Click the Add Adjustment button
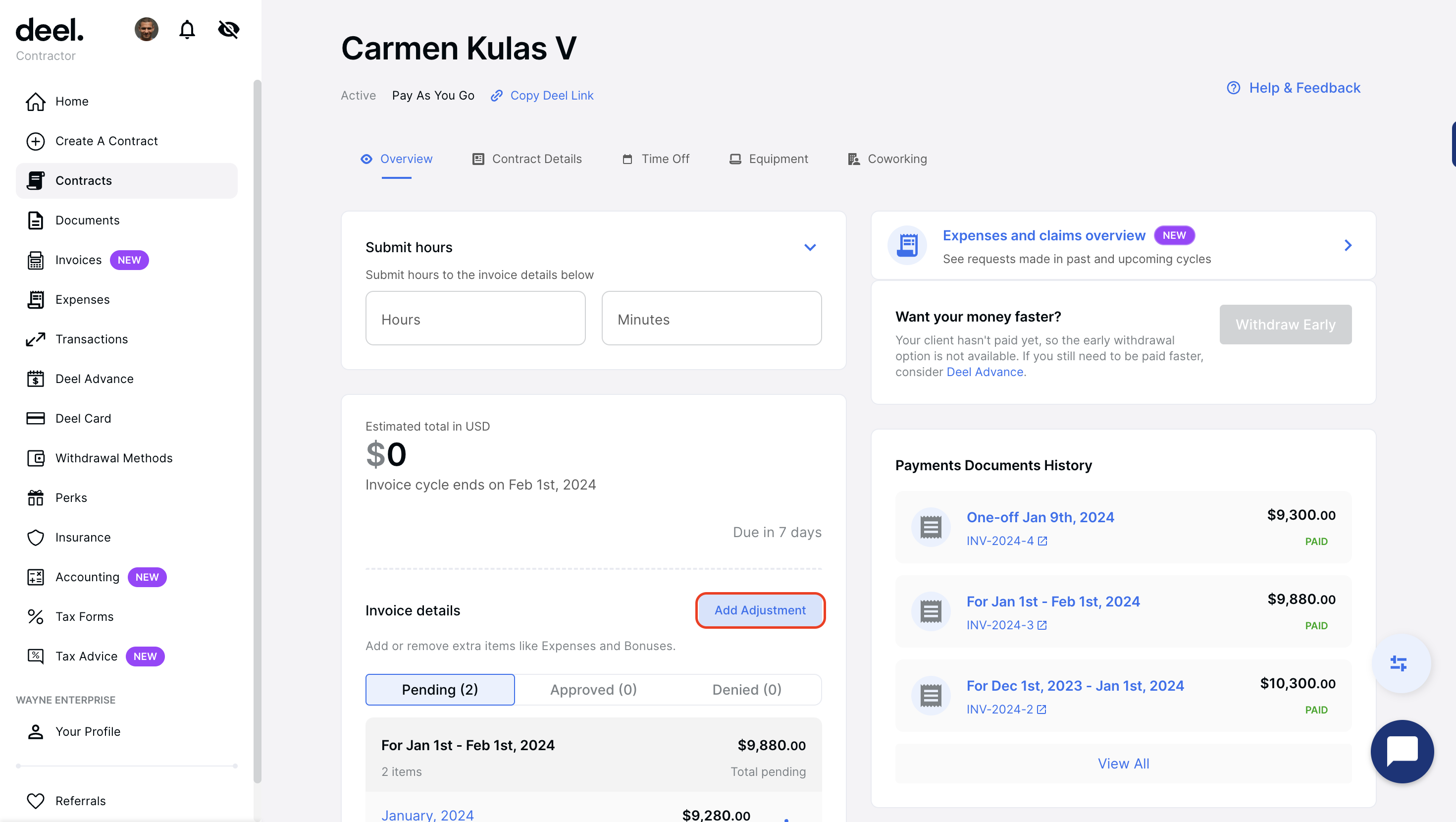1456x822 pixels. click(760, 610)
